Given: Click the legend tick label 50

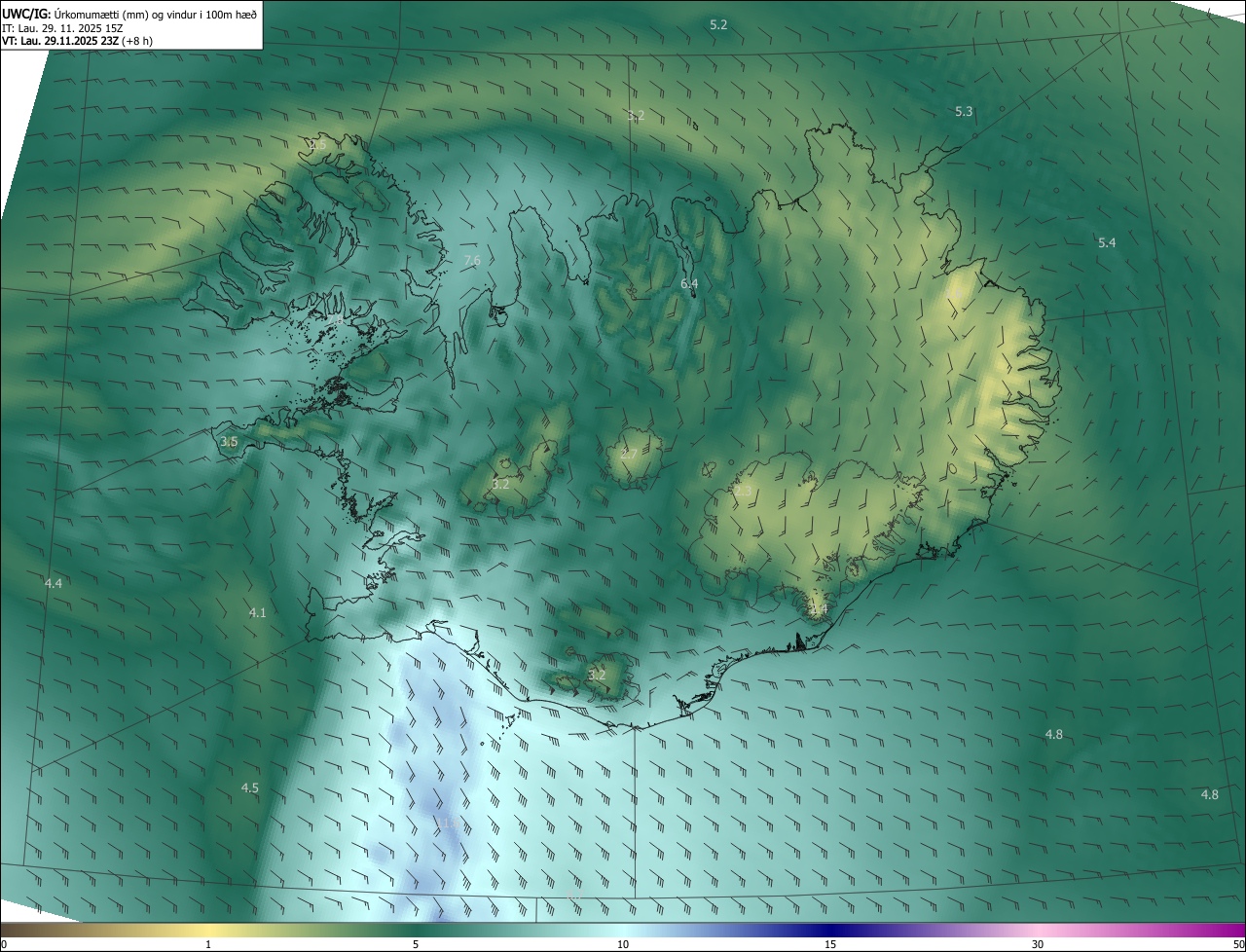Looking at the screenshot, I should (1238, 944).
